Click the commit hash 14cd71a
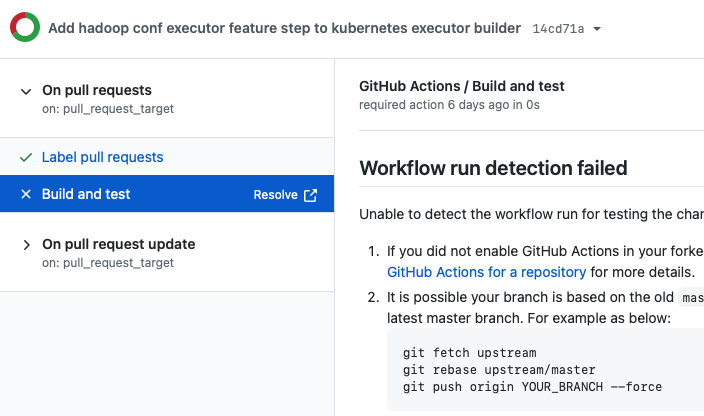 558,29
